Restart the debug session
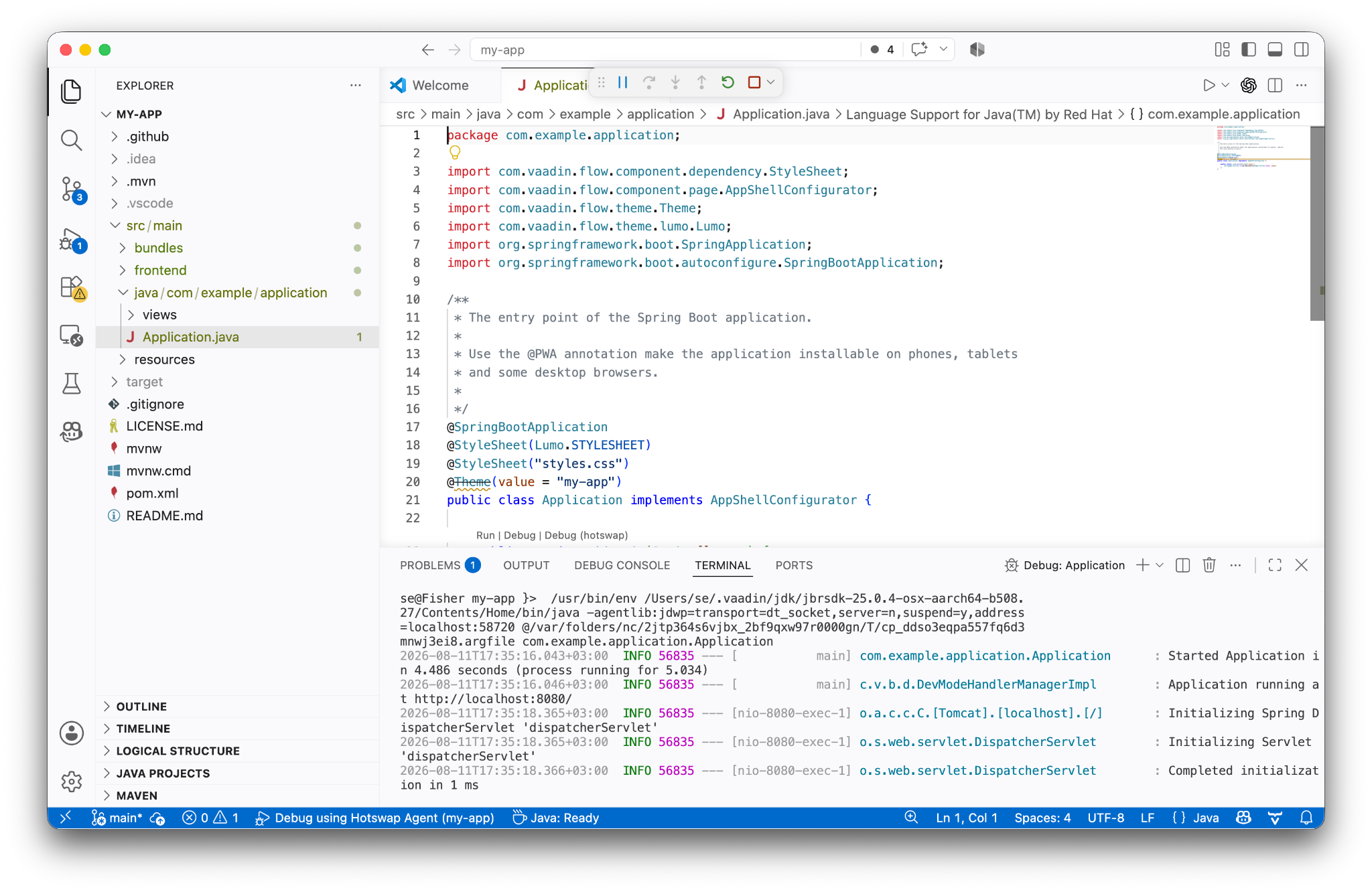The height and width of the screenshot is (892, 1372). point(728,82)
